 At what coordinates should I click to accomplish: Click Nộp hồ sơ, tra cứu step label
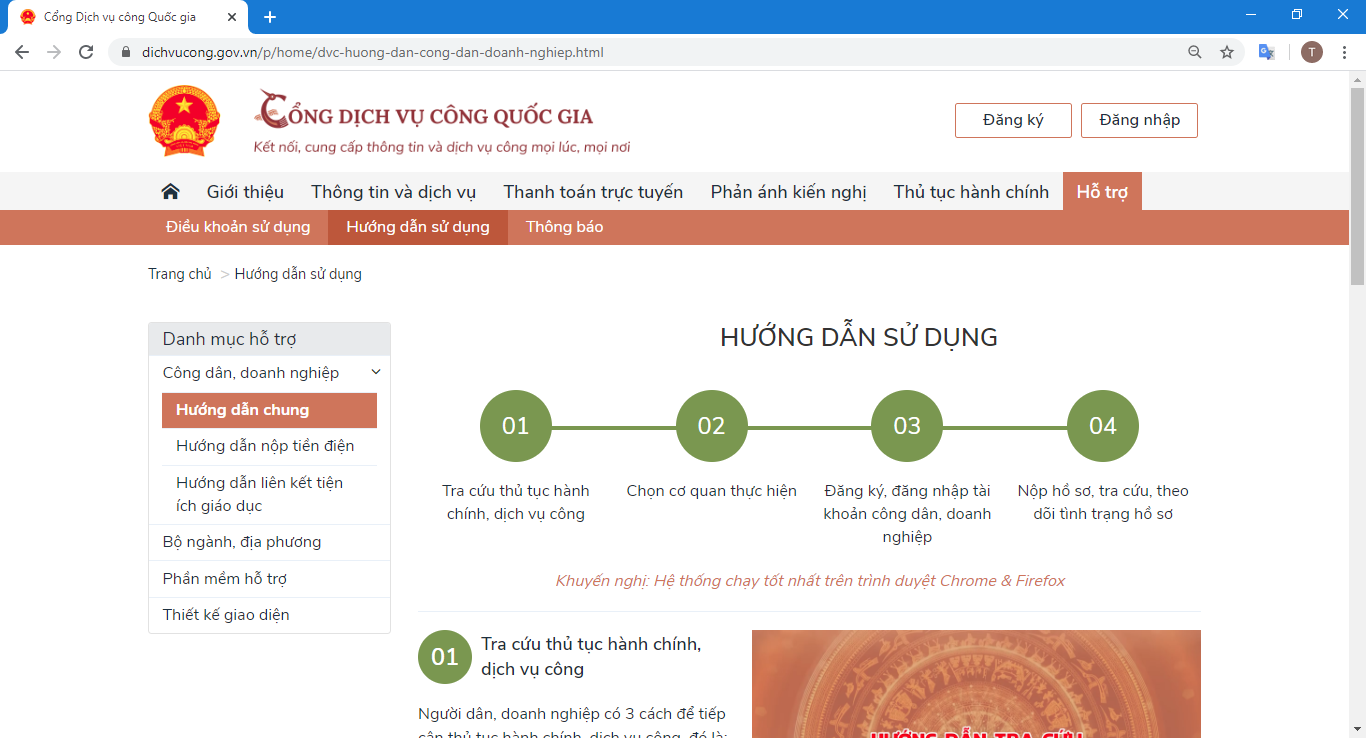pyautogui.click(x=1103, y=502)
